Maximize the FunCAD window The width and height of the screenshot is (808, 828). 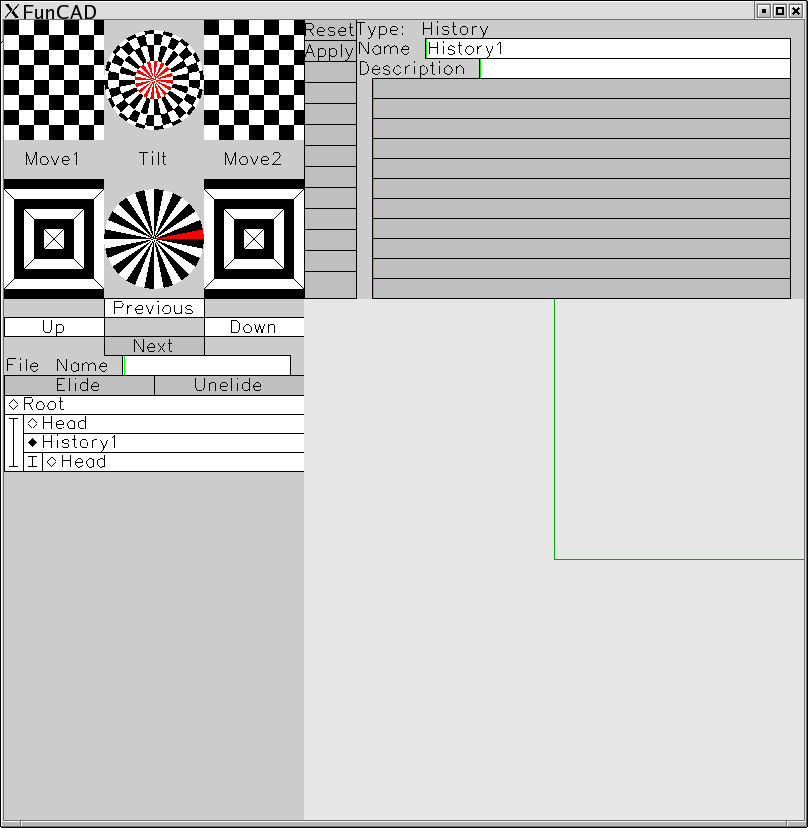click(x=779, y=11)
